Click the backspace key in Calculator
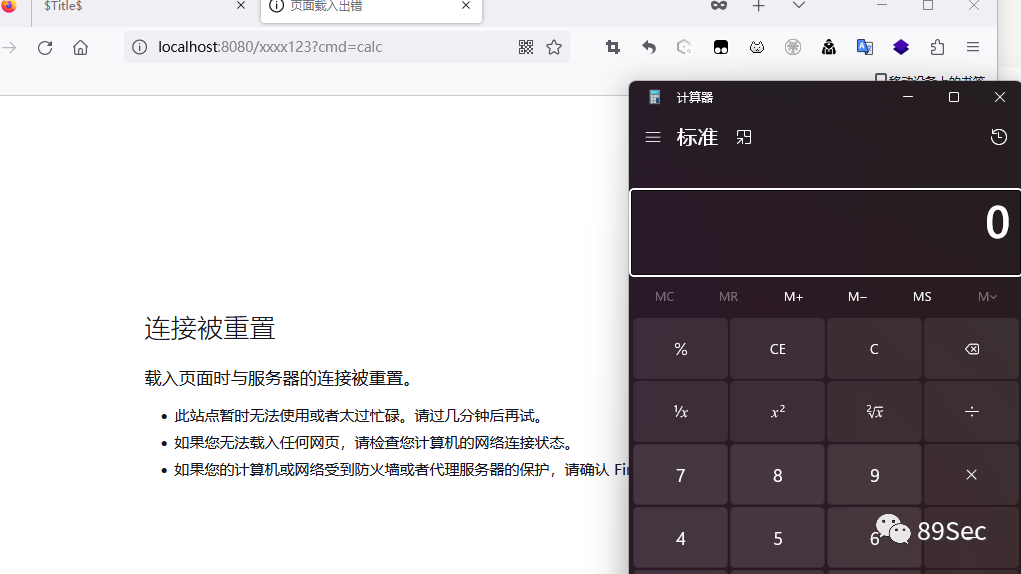This screenshot has width=1021, height=574. (972, 349)
